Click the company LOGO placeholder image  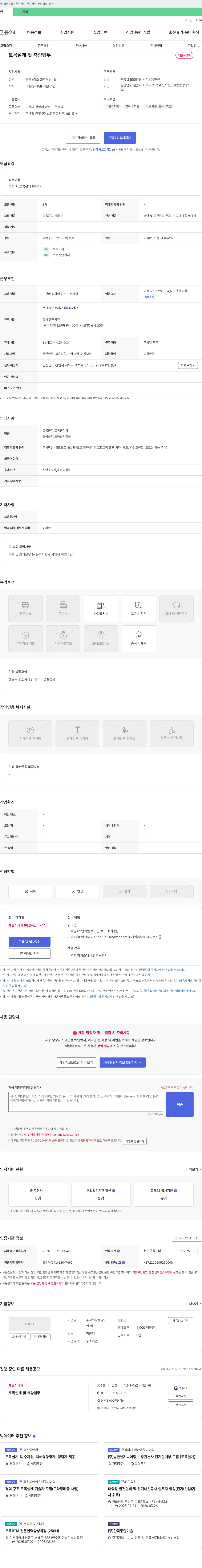click(29, 1324)
